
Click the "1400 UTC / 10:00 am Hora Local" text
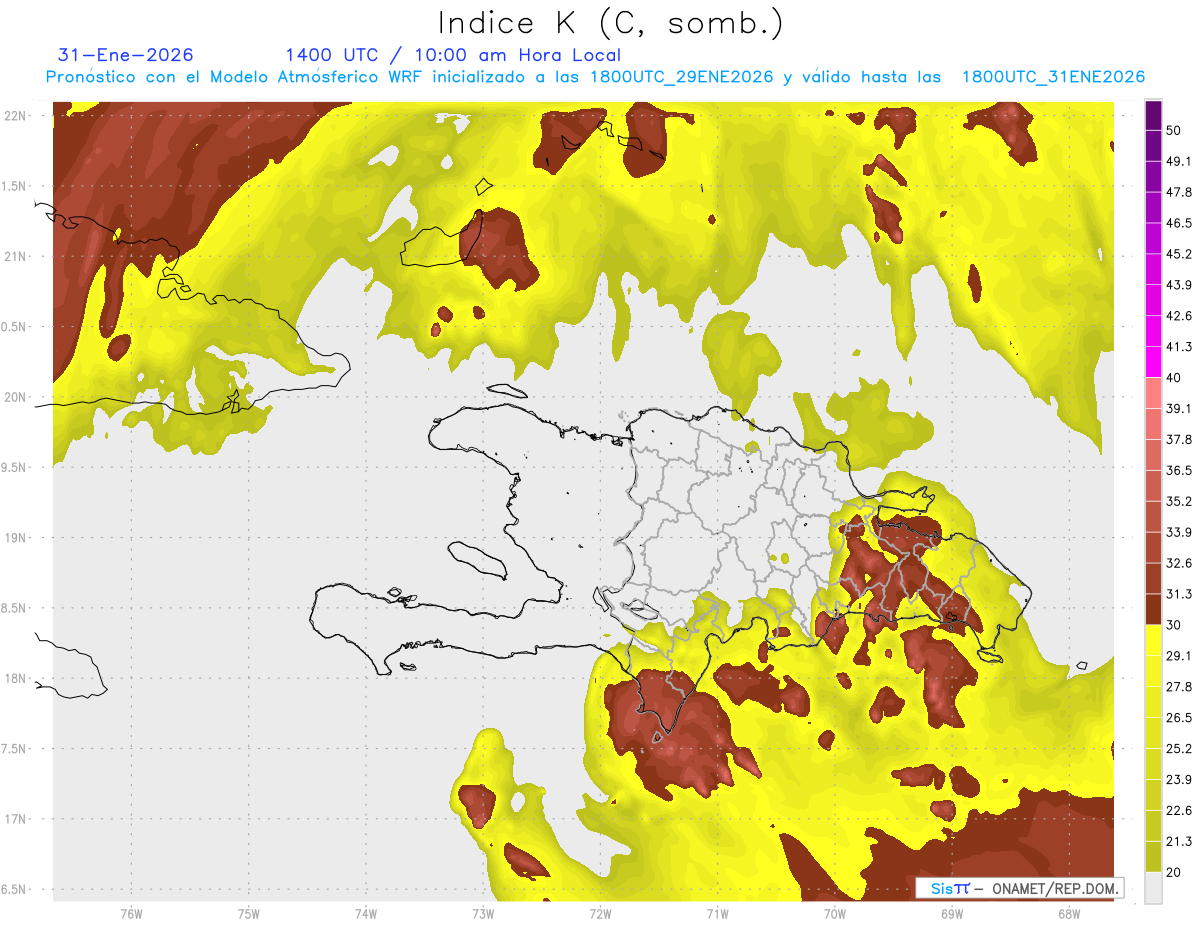coord(453,55)
